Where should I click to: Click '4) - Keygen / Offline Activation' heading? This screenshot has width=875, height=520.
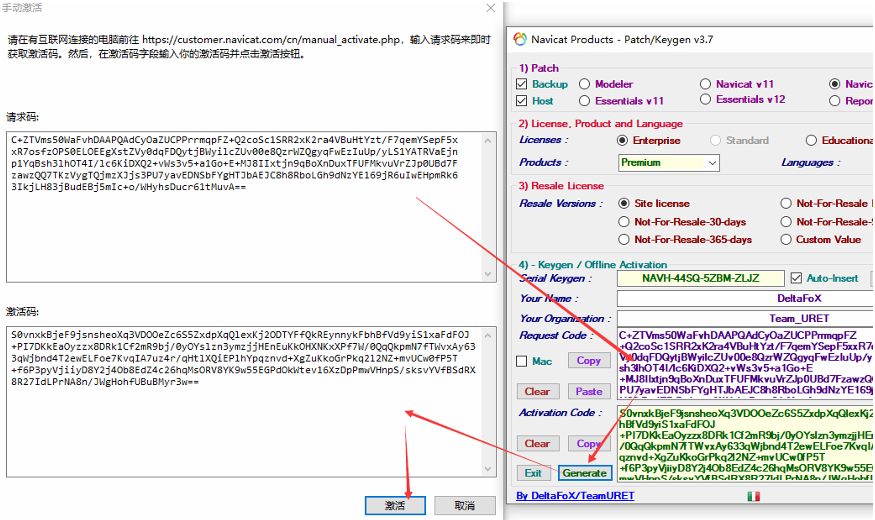coord(593,264)
